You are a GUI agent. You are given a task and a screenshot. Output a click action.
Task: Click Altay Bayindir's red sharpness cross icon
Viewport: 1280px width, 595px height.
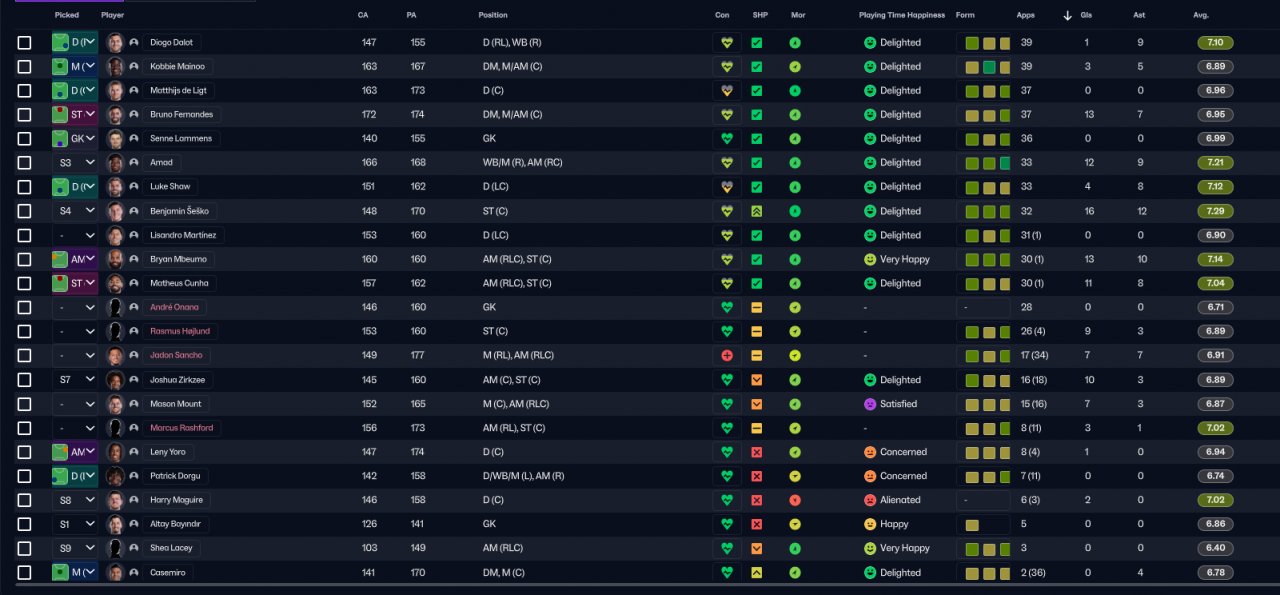click(757, 524)
